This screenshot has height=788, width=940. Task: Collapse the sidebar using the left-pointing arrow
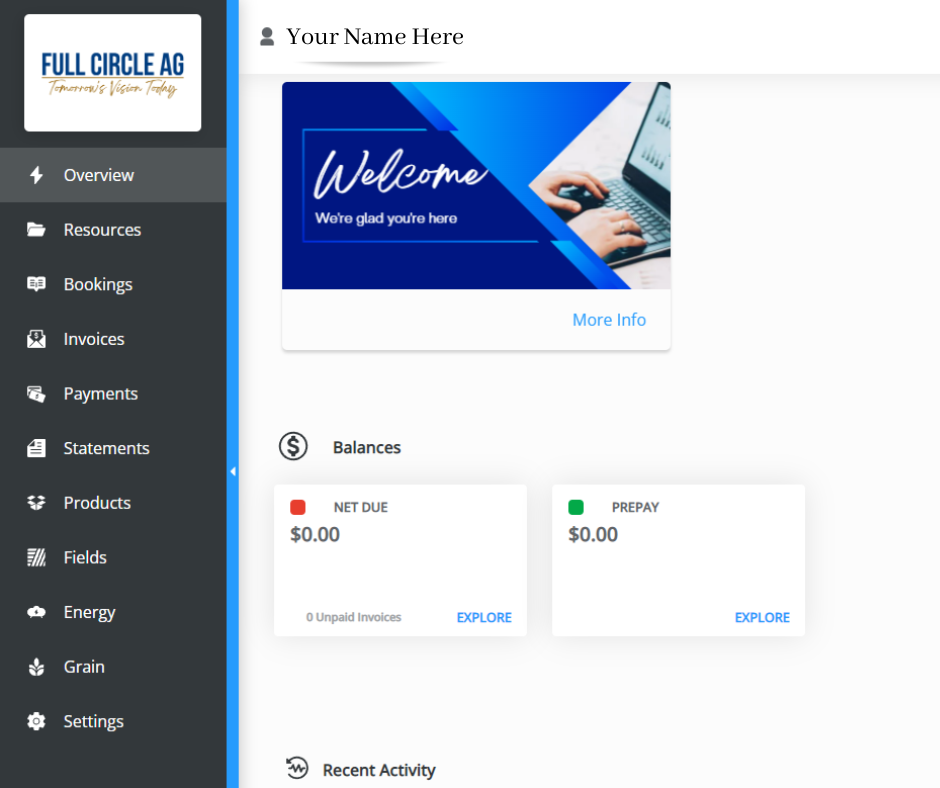click(233, 471)
